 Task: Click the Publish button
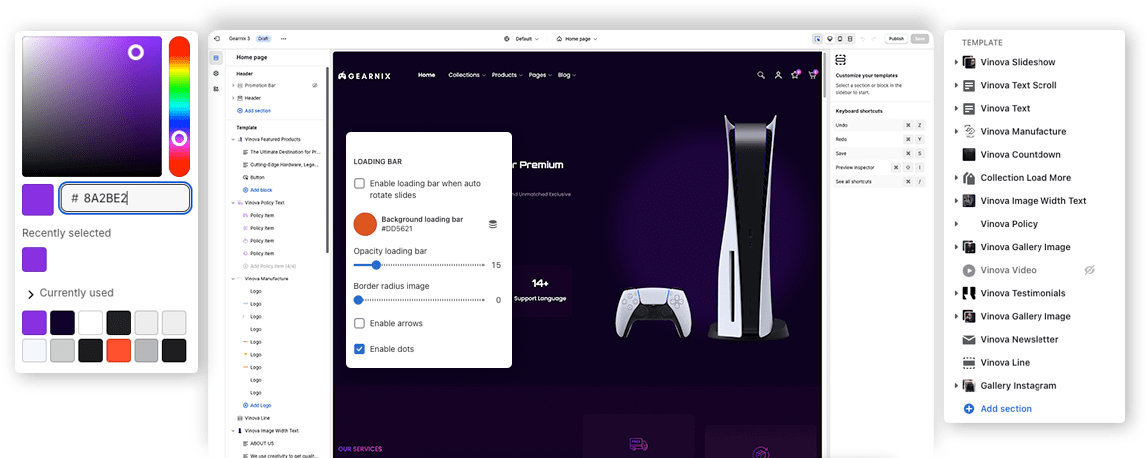click(896, 39)
